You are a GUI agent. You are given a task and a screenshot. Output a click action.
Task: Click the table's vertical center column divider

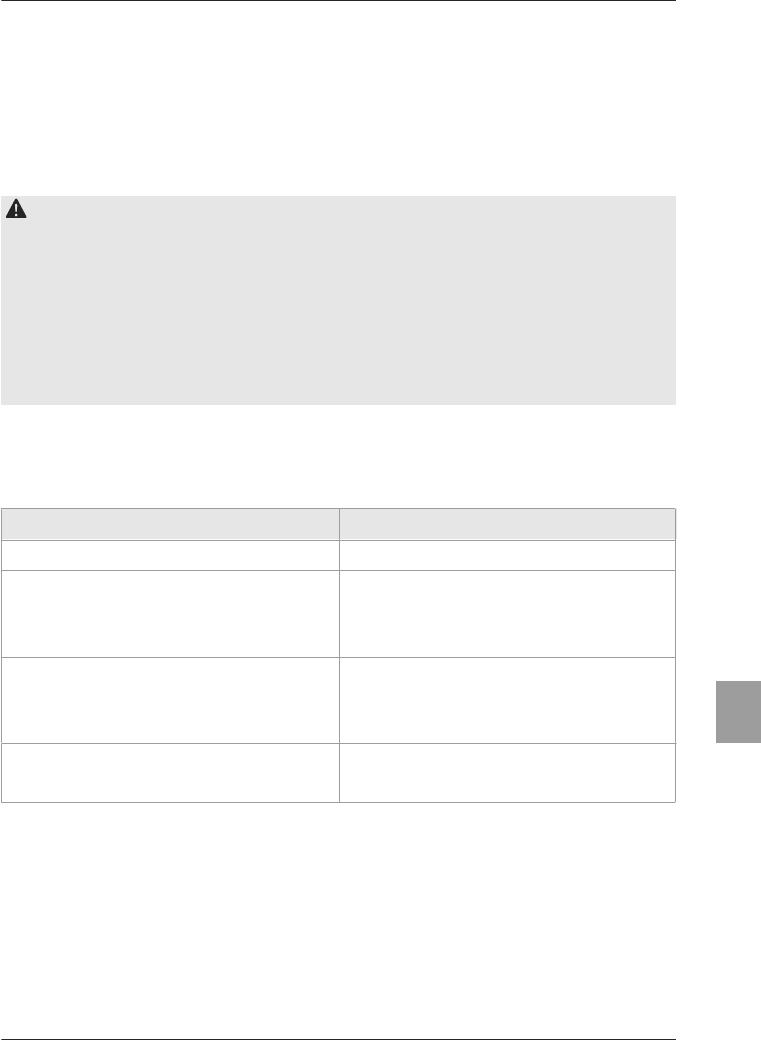(x=339, y=655)
